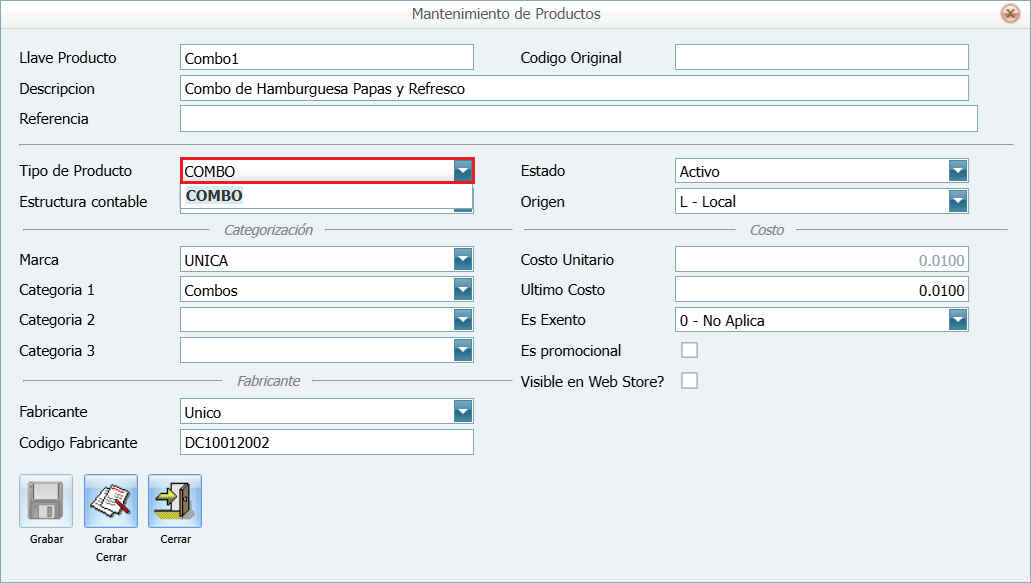Open the Categoria 3 dropdown arrow

462,351
